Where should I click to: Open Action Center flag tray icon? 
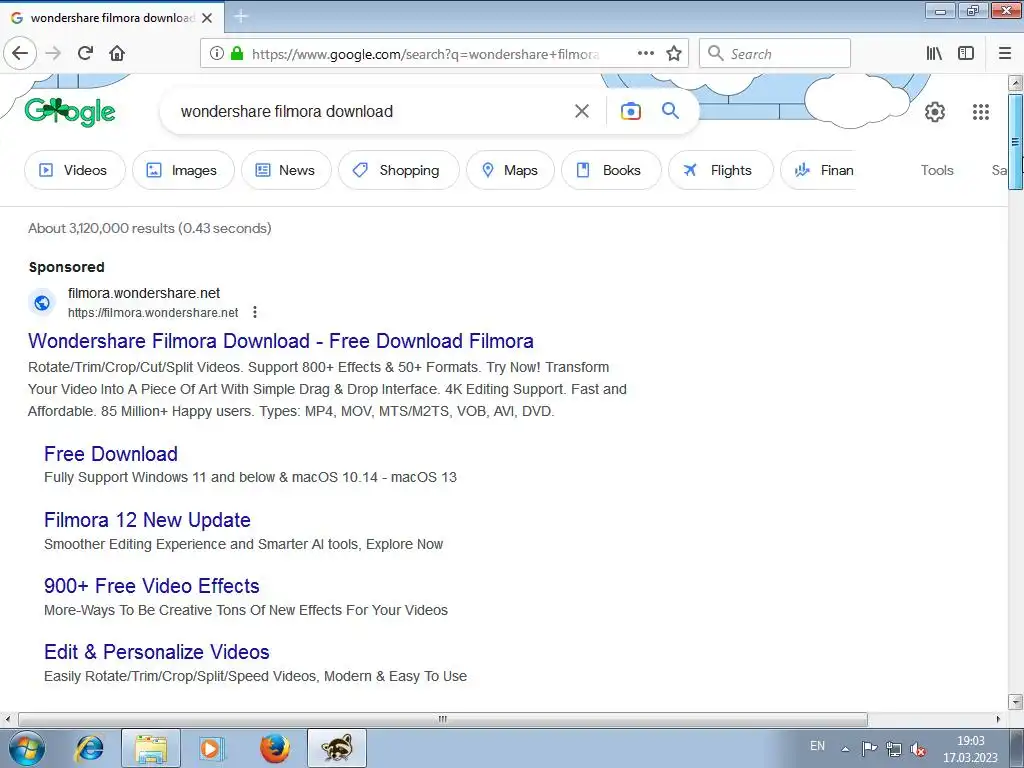(x=869, y=748)
